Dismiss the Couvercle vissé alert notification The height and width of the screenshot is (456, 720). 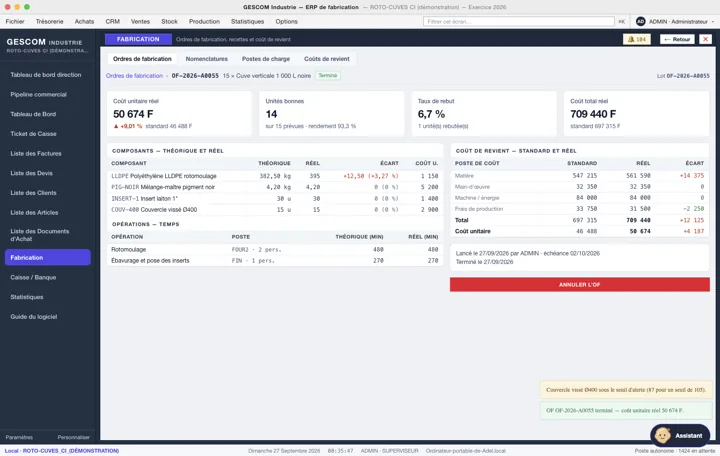pos(626,390)
